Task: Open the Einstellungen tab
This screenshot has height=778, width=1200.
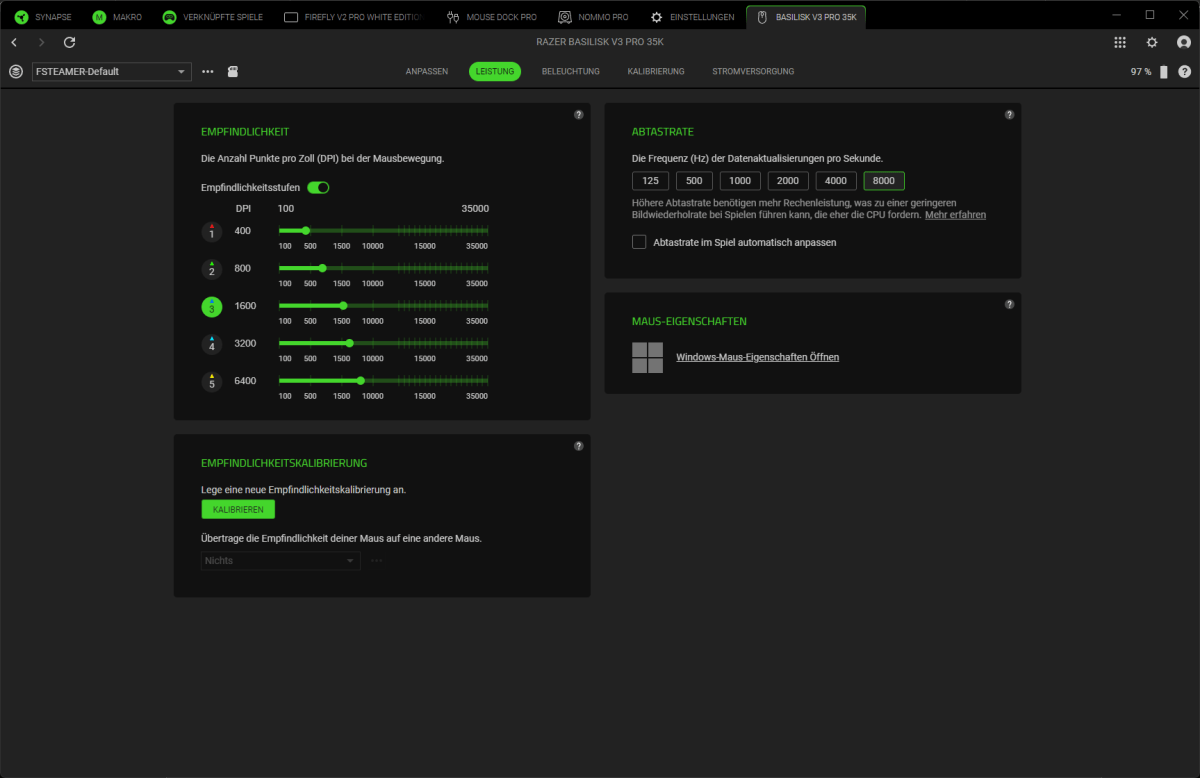Action: tap(691, 17)
